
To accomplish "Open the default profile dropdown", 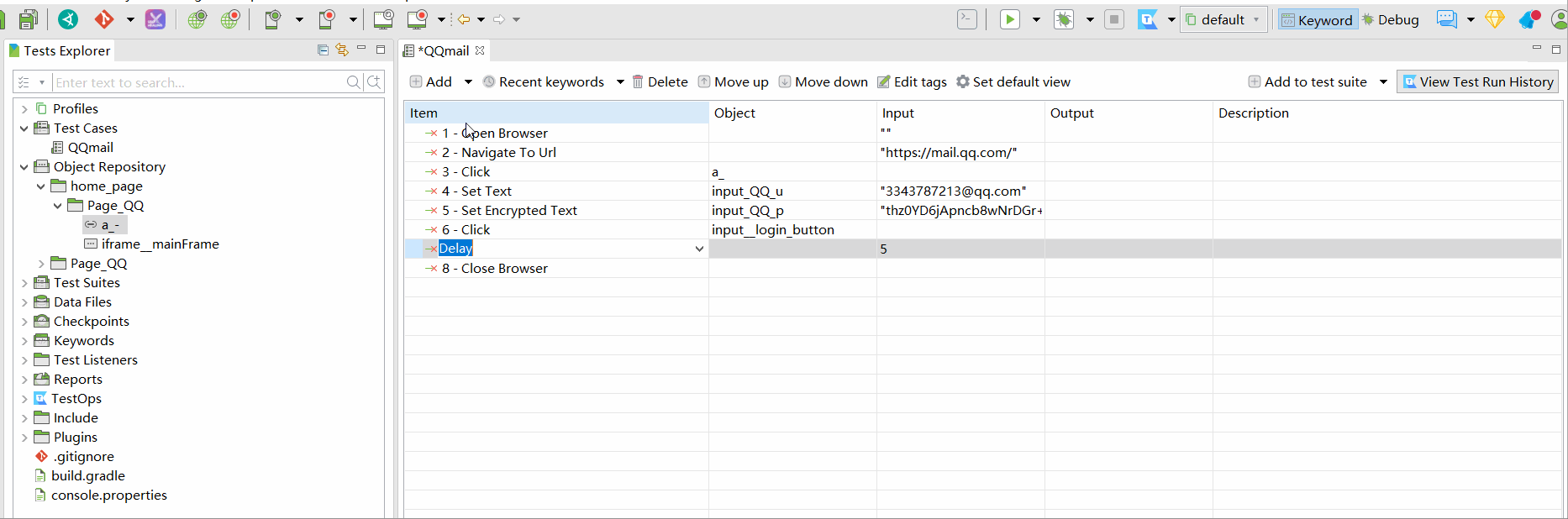I will tap(1223, 20).
